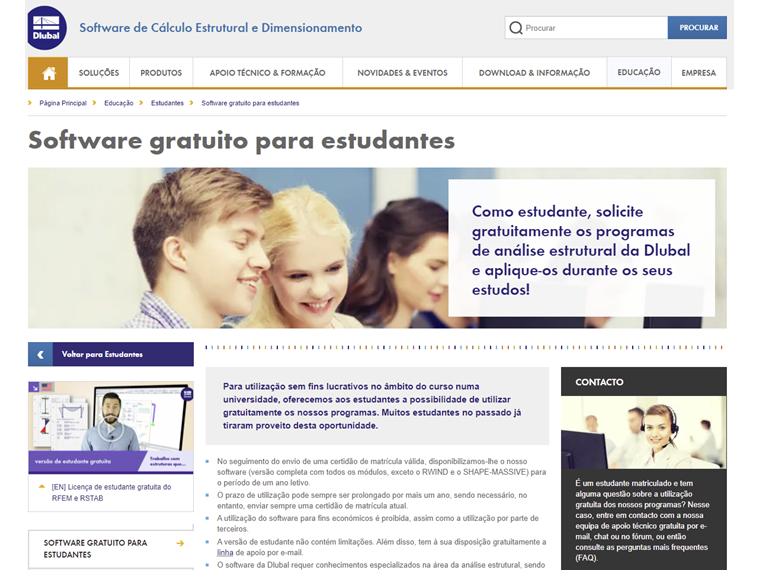Click the page heading 'Software gratuito para estudantes'
The width and height of the screenshot is (760, 570).
click(x=241, y=141)
